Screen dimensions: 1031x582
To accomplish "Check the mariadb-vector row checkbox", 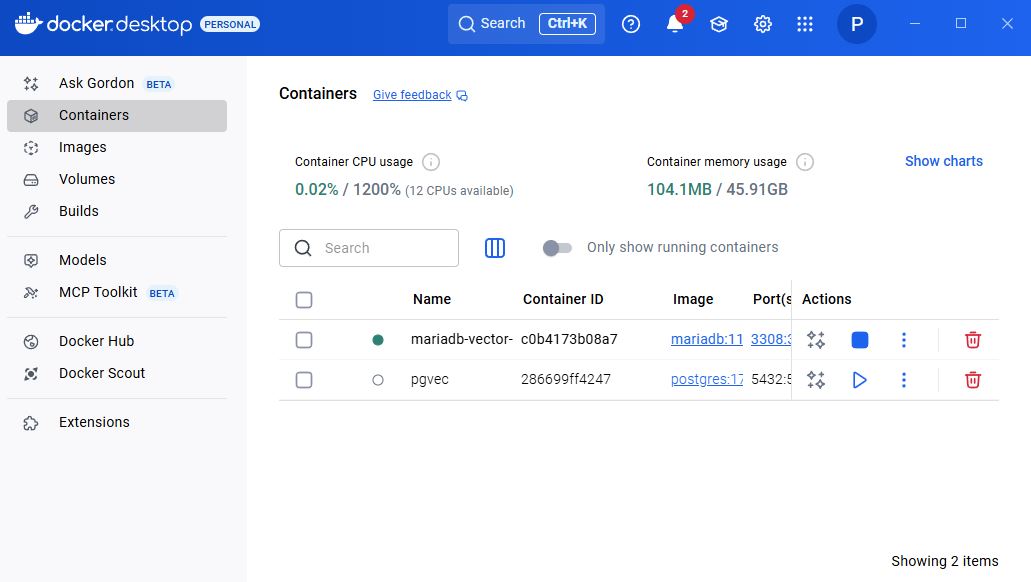I will (x=304, y=340).
